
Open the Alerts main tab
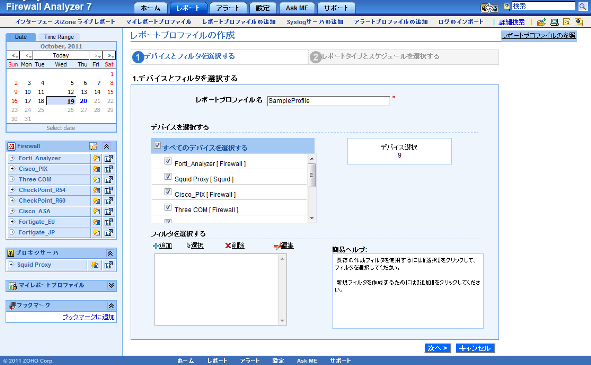pyautogui.click(x=228, y=8)
